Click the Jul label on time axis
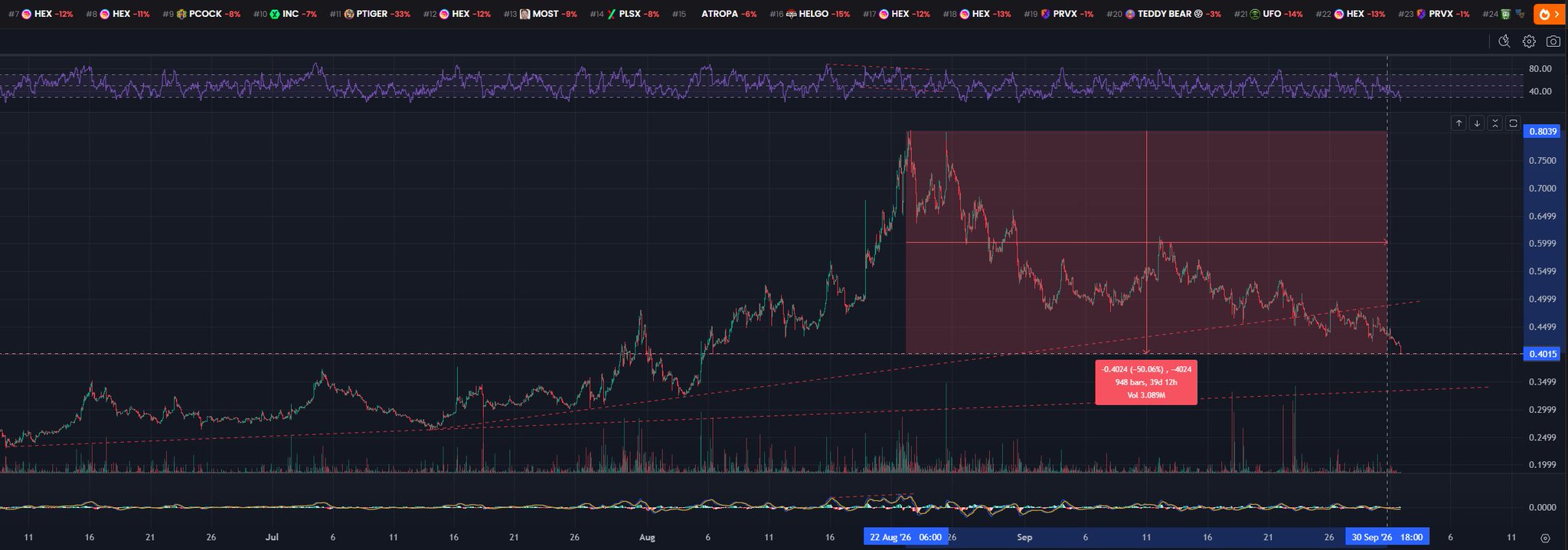 272,538
